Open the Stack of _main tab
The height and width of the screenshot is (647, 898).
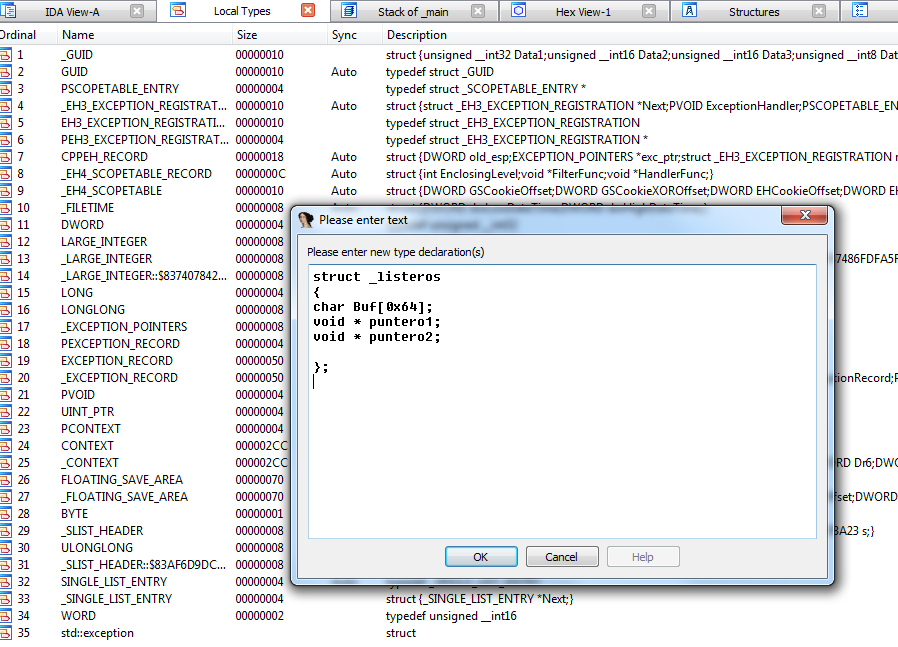pyautogui.click(x=412, y=12)
